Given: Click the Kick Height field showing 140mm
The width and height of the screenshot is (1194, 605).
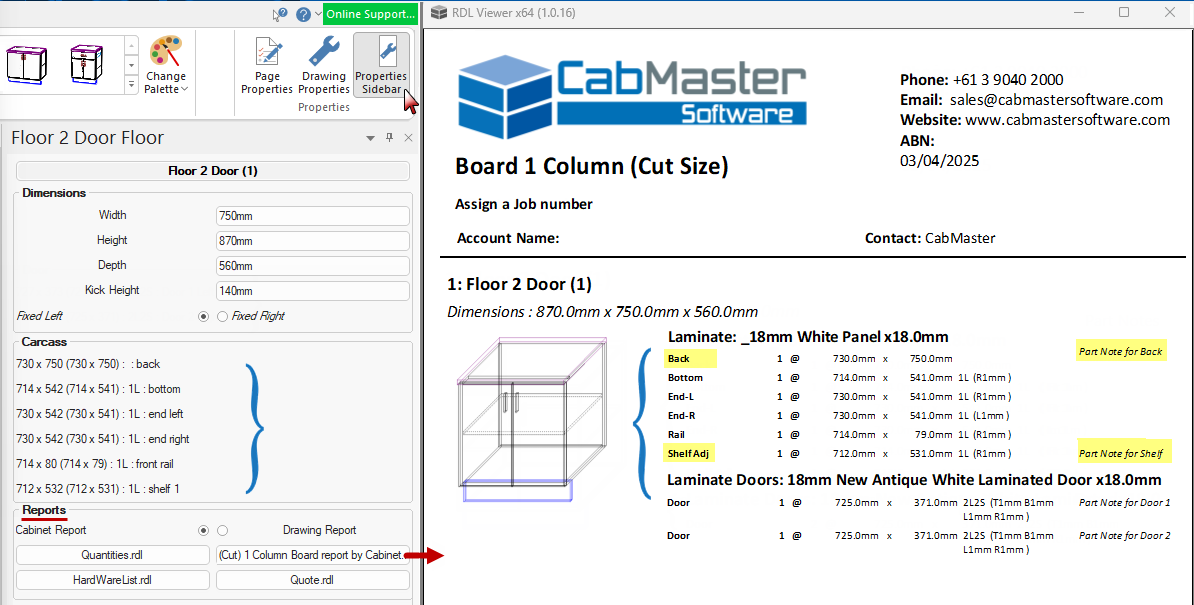Looking at the screenshot, I should click(312, 291).
